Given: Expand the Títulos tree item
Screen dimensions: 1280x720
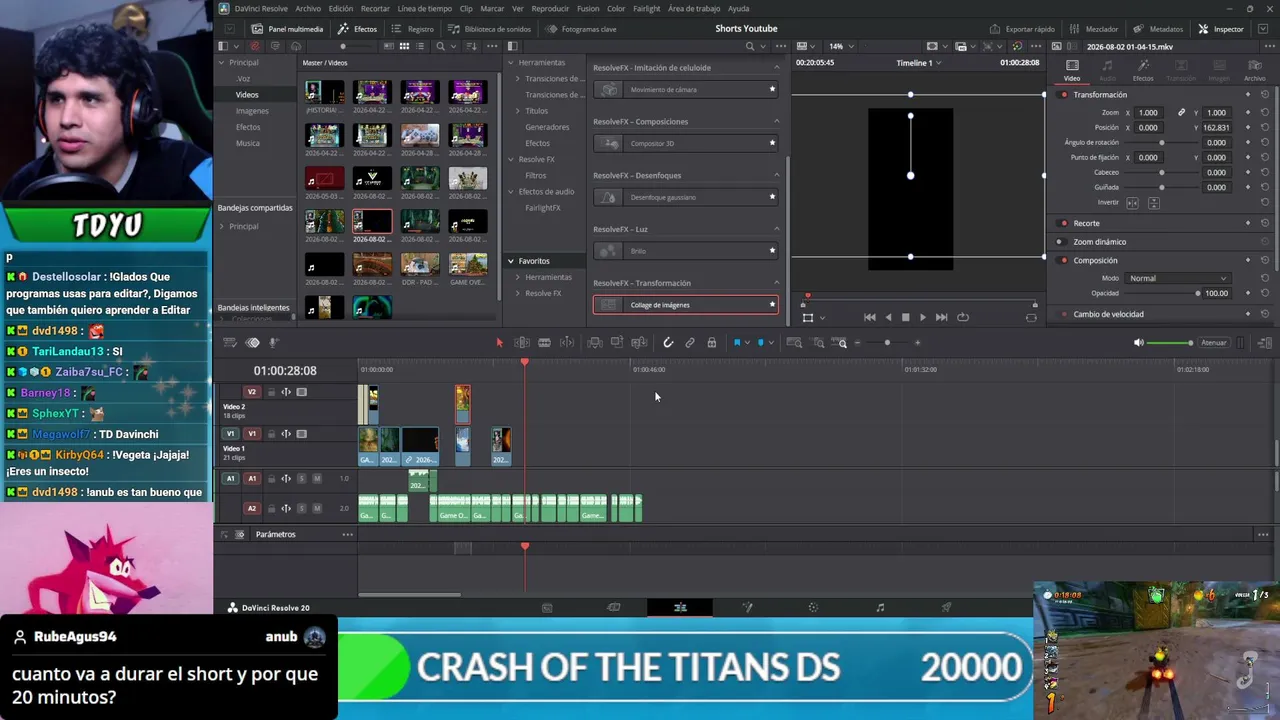Looking at the screenshot, I should click(518, 111).
